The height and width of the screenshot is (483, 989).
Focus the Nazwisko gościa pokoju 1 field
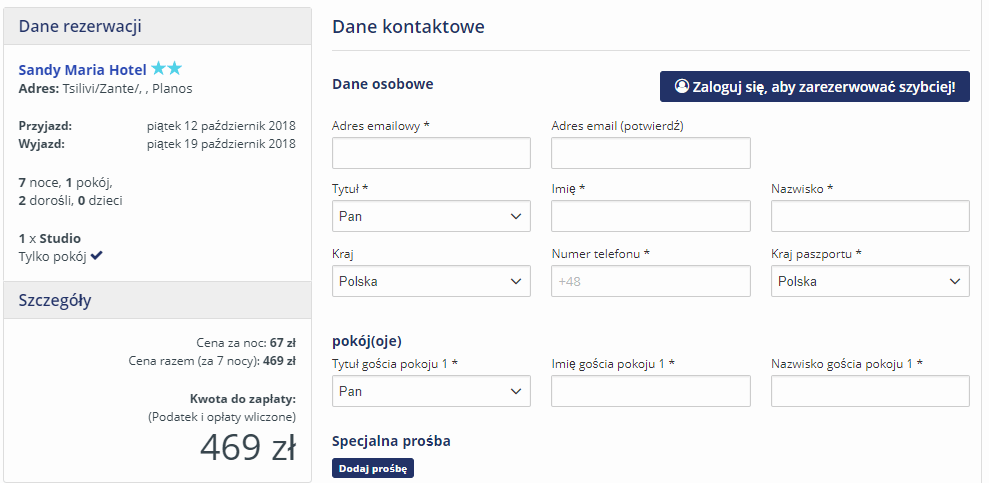[x=870, y=391]
